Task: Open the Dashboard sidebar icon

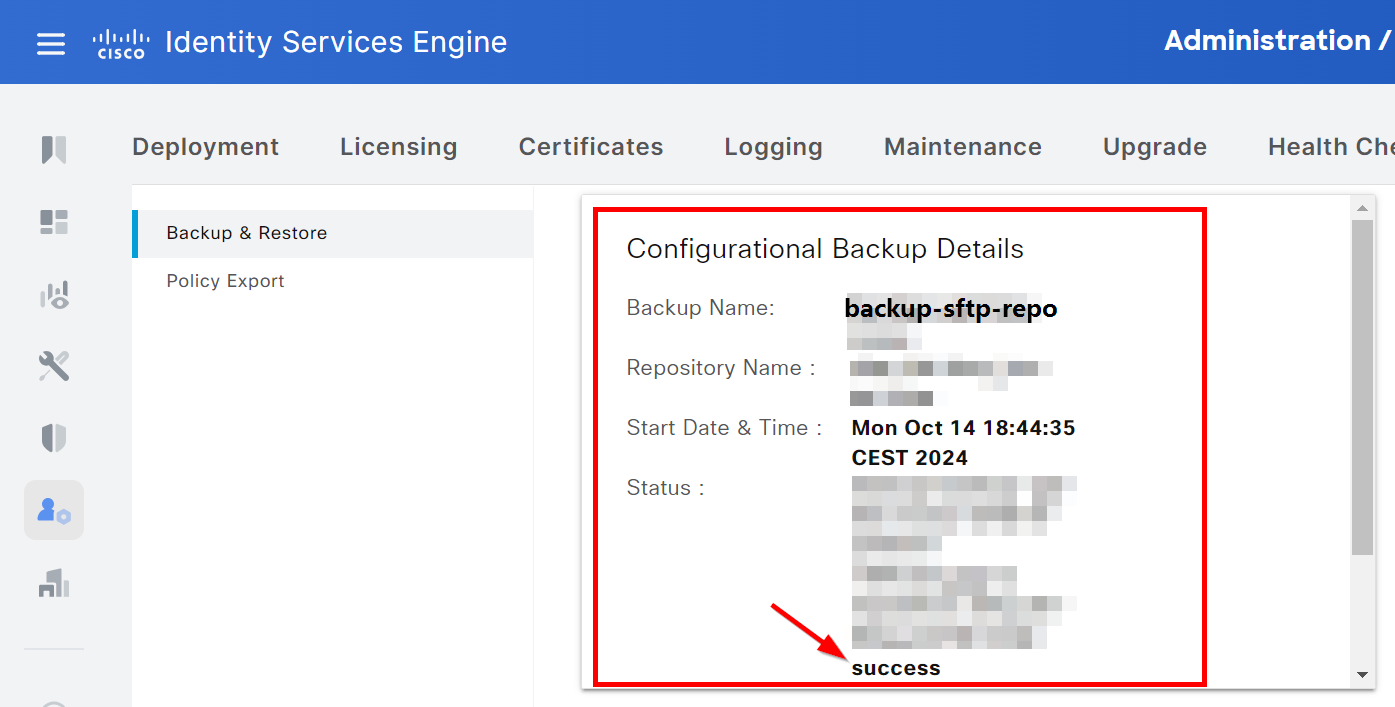Action: [x=54, y=222]
